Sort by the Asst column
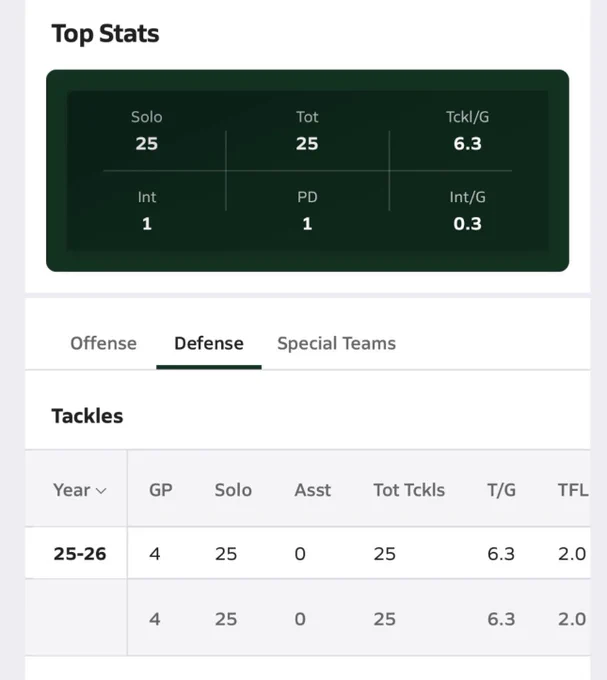607x680 pixels. [x=313, y=490]
